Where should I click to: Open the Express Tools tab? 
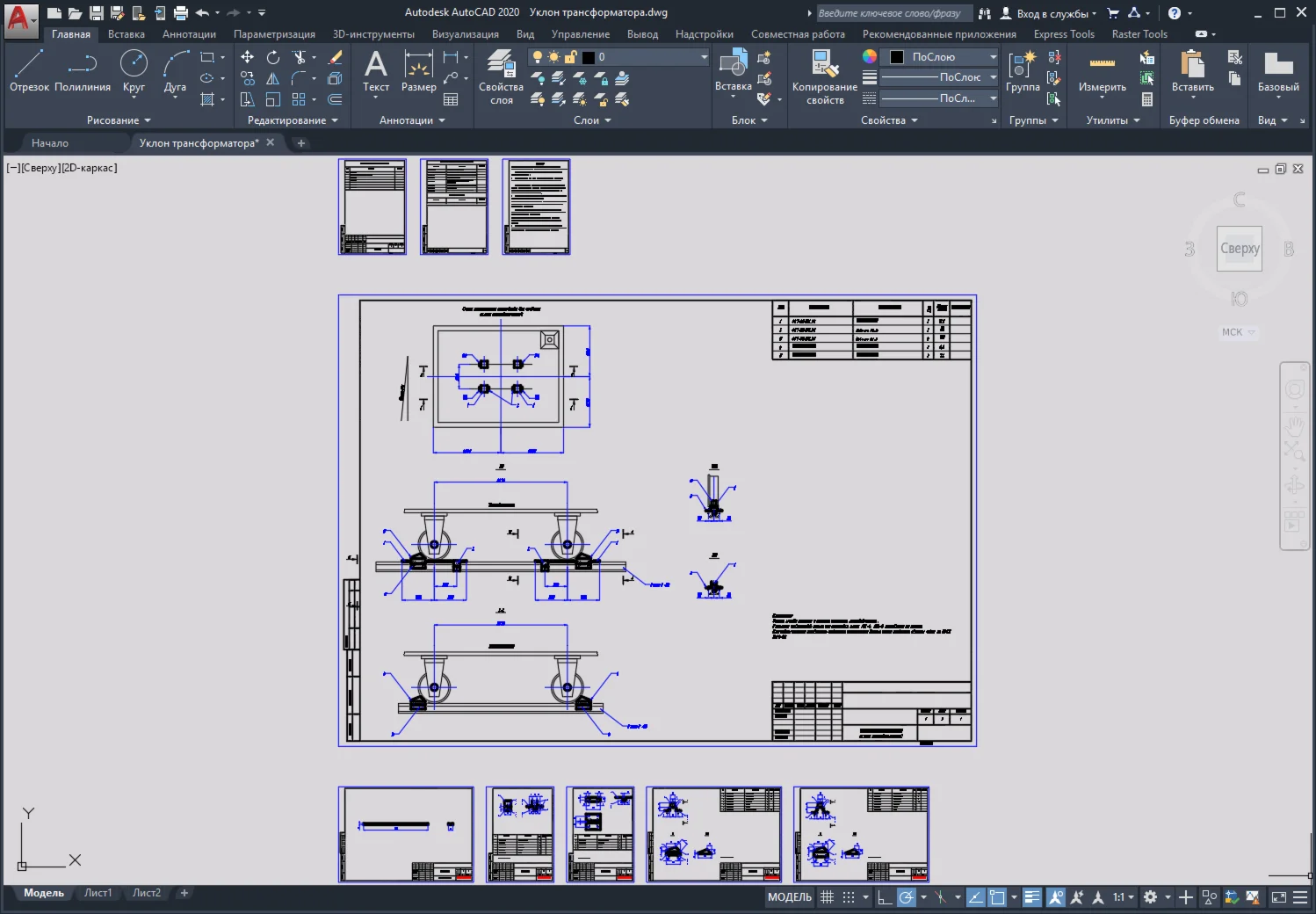pos(1064,34)
